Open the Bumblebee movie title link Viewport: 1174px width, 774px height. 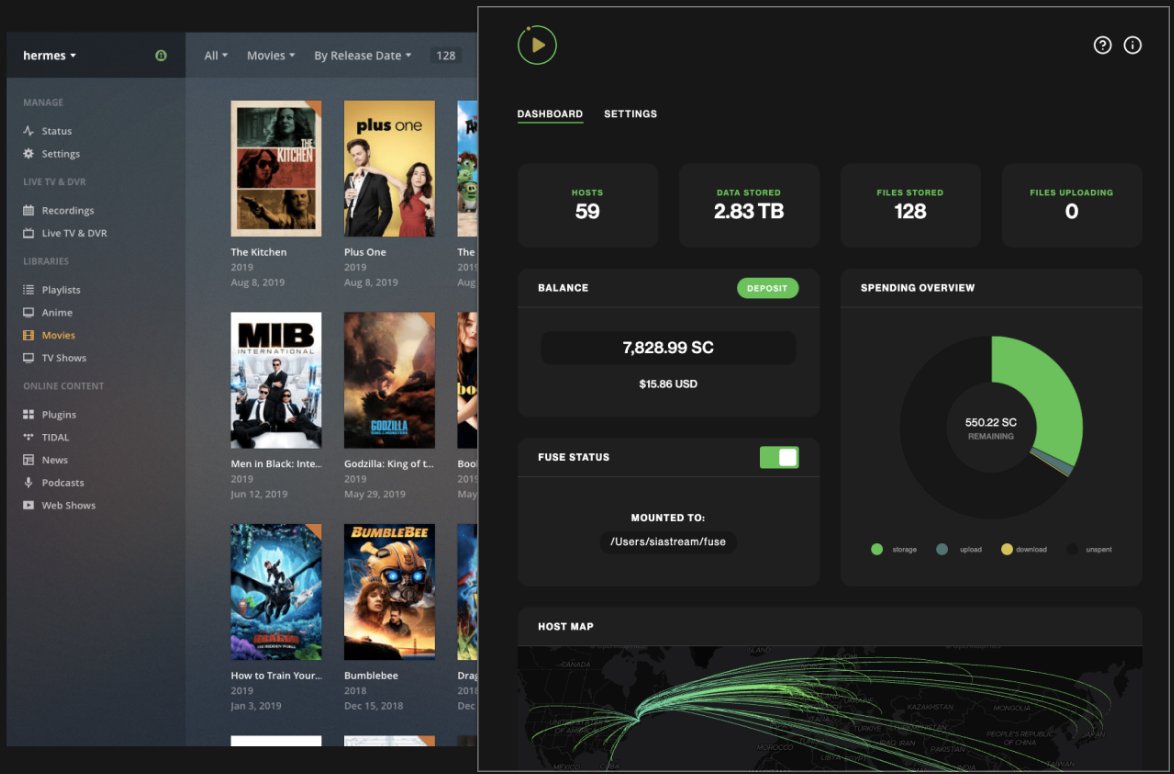(x=371, y=675)
